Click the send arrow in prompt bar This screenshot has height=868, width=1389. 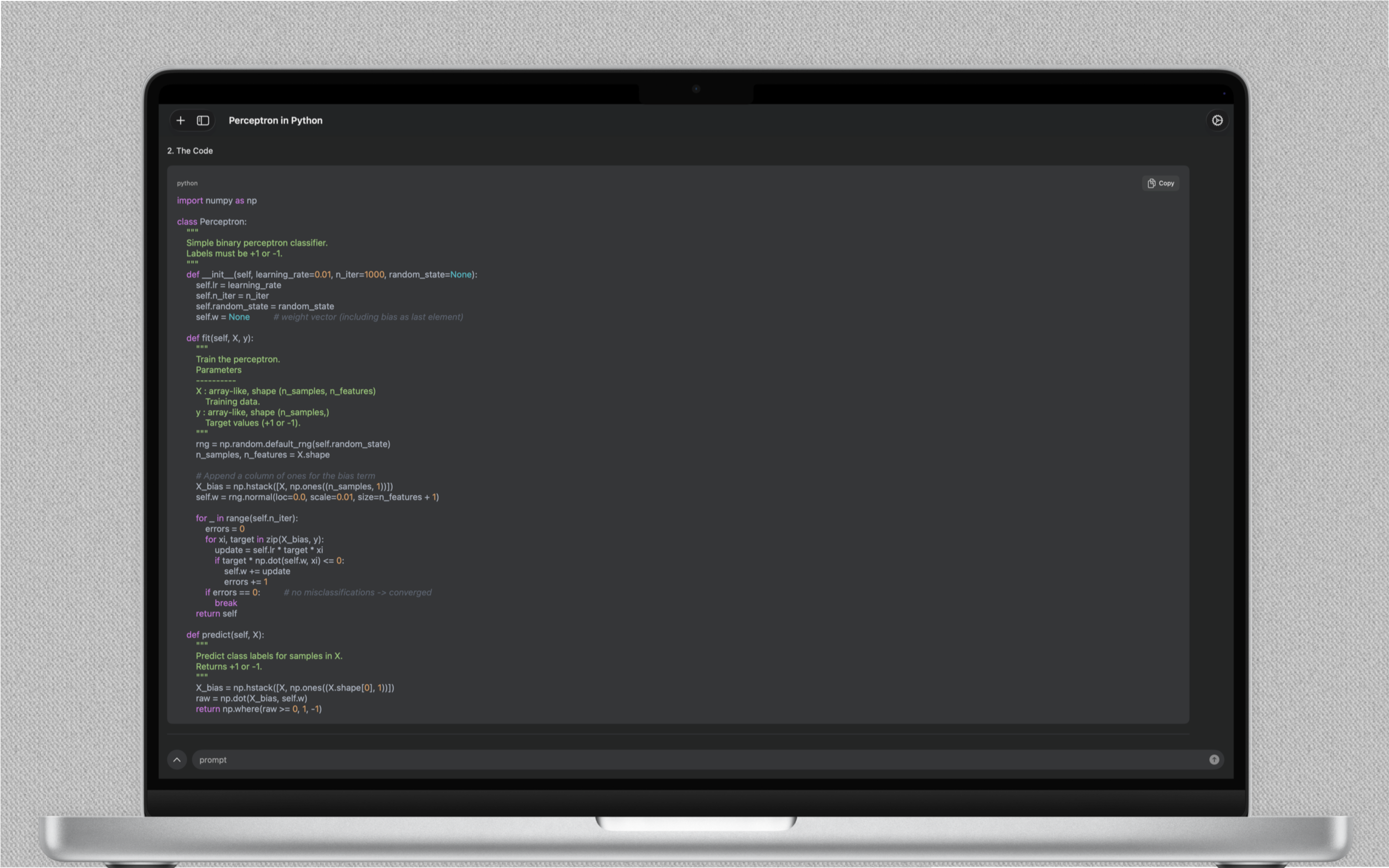1214,759
